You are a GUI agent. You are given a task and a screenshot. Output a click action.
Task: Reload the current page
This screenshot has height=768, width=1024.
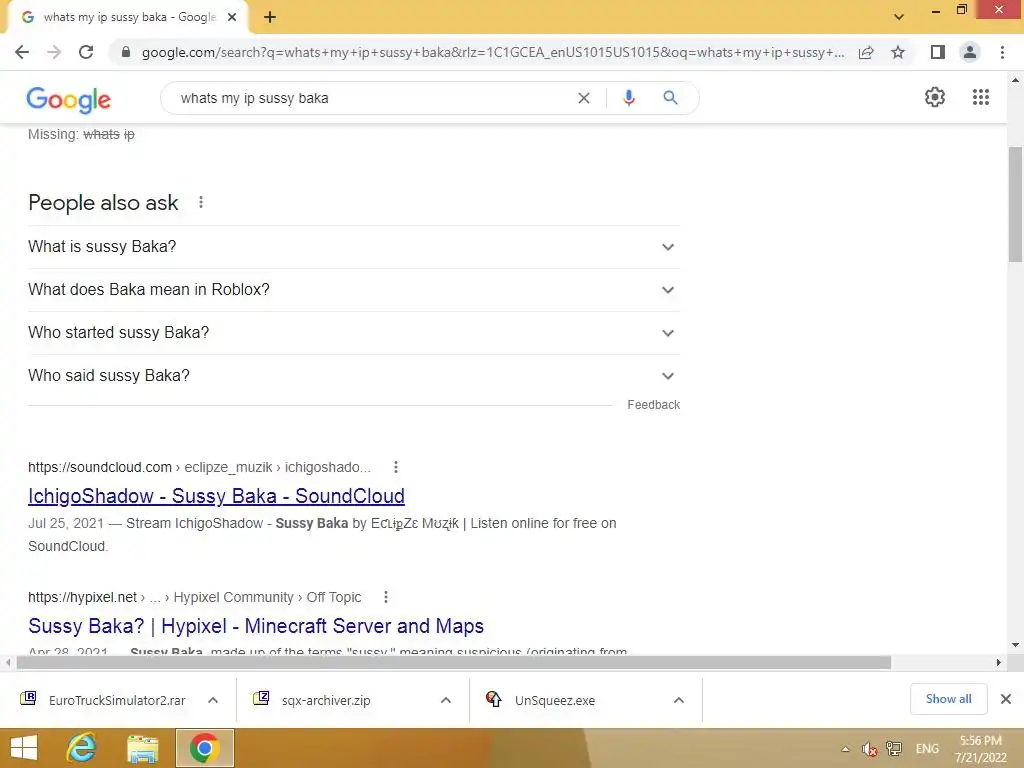(86, 52)
